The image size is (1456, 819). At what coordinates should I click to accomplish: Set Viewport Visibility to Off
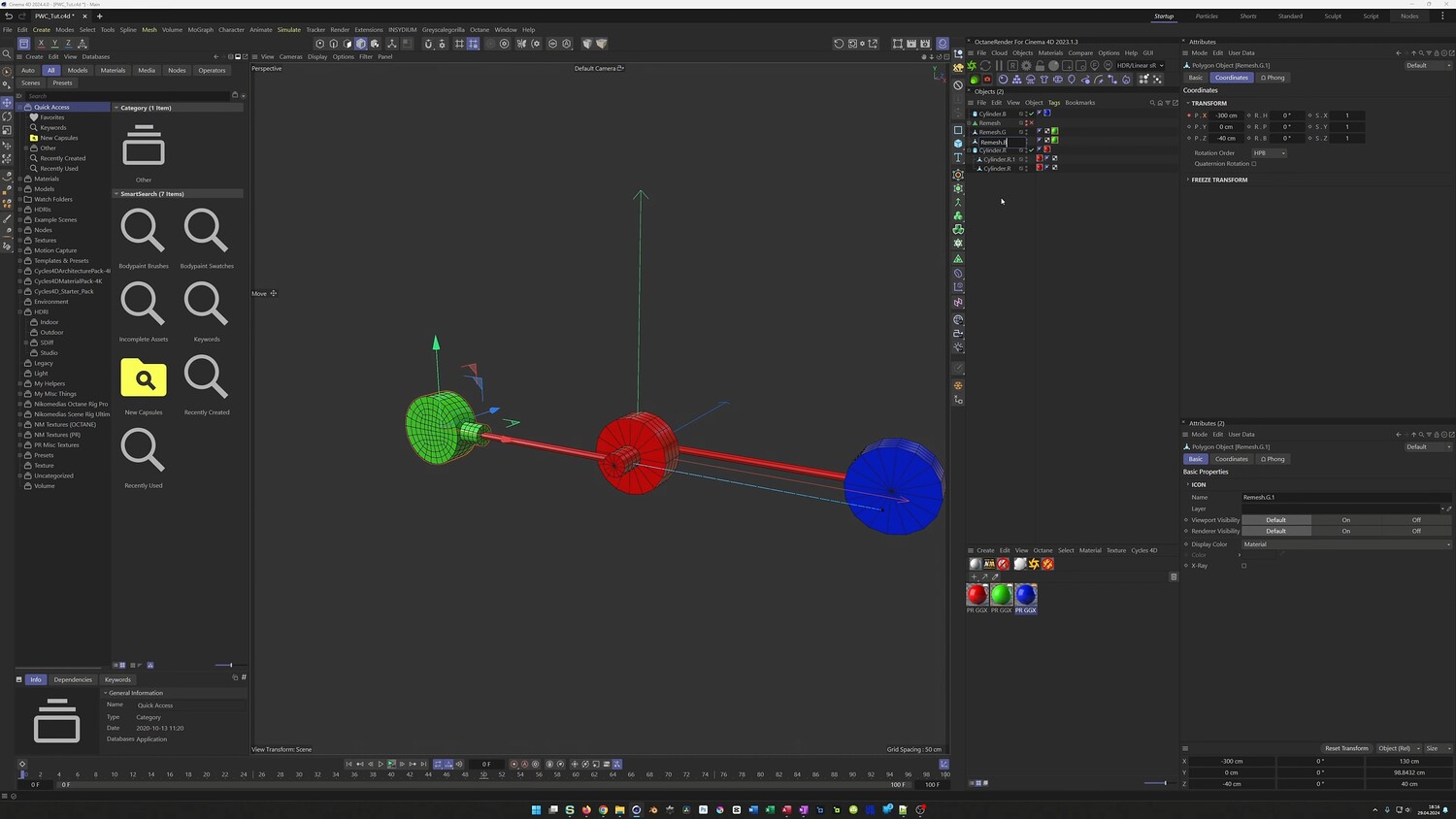point(1416,520)
